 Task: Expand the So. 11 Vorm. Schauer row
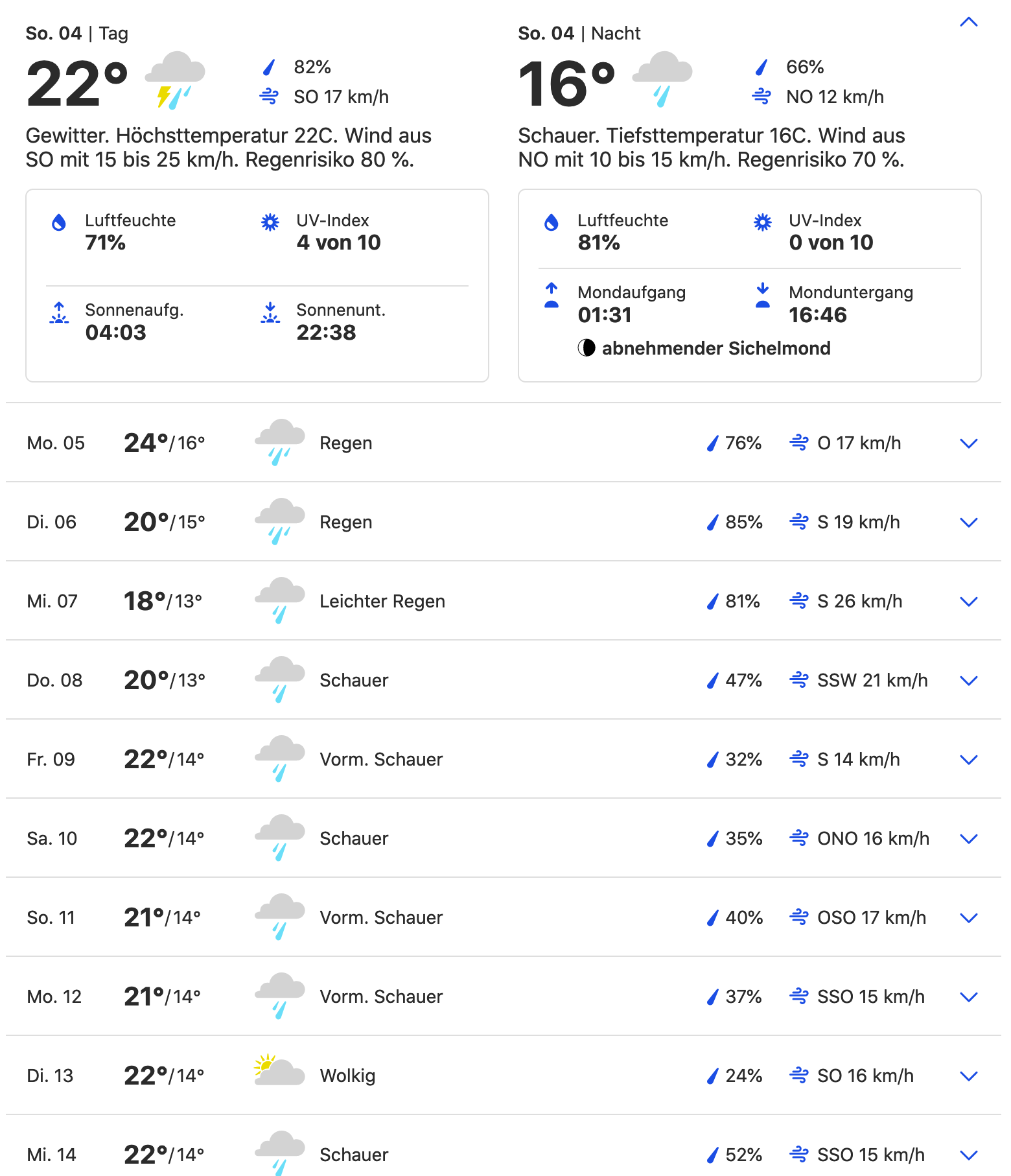pos(968,918)
